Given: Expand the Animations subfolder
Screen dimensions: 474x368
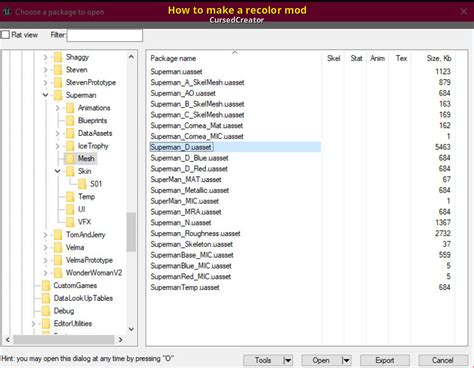Looking at the screenshot, I should [x=57, y=108].
